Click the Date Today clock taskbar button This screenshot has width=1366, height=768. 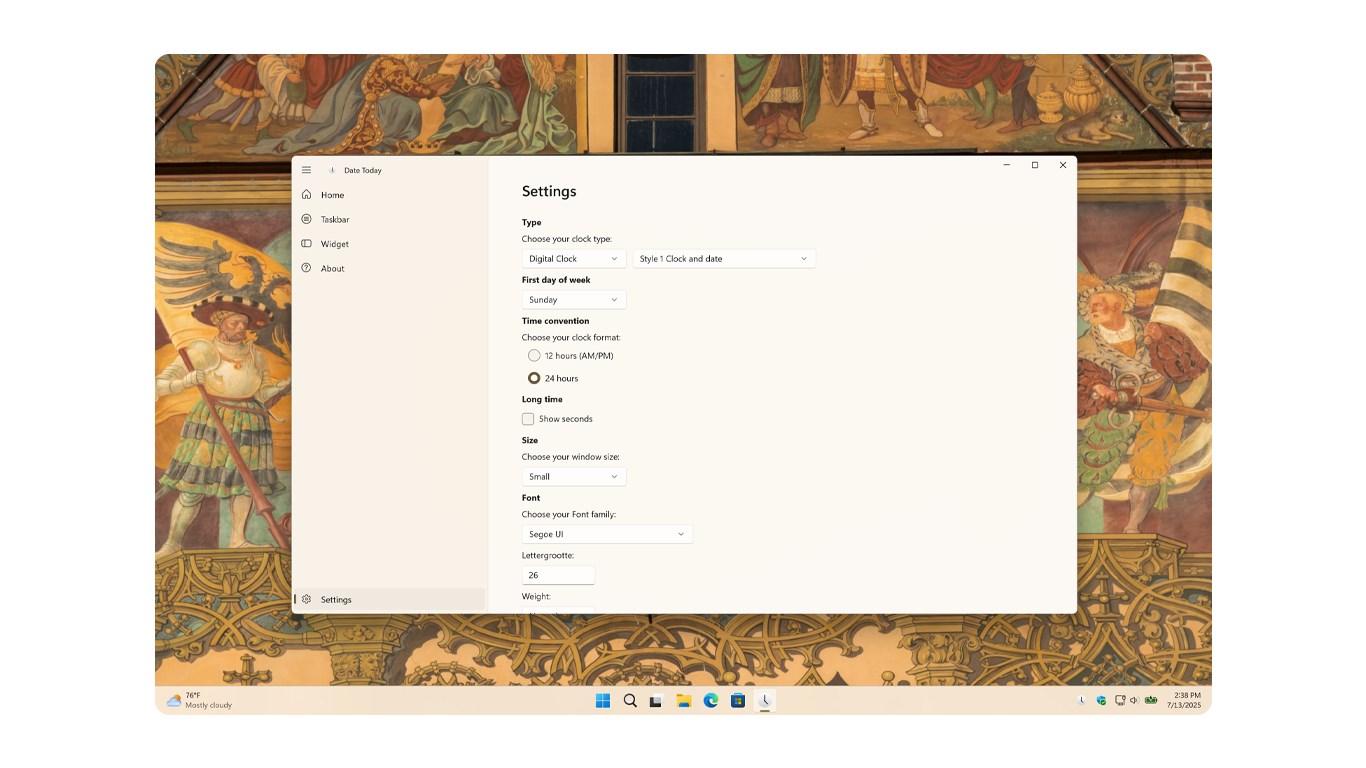(765, 701)
